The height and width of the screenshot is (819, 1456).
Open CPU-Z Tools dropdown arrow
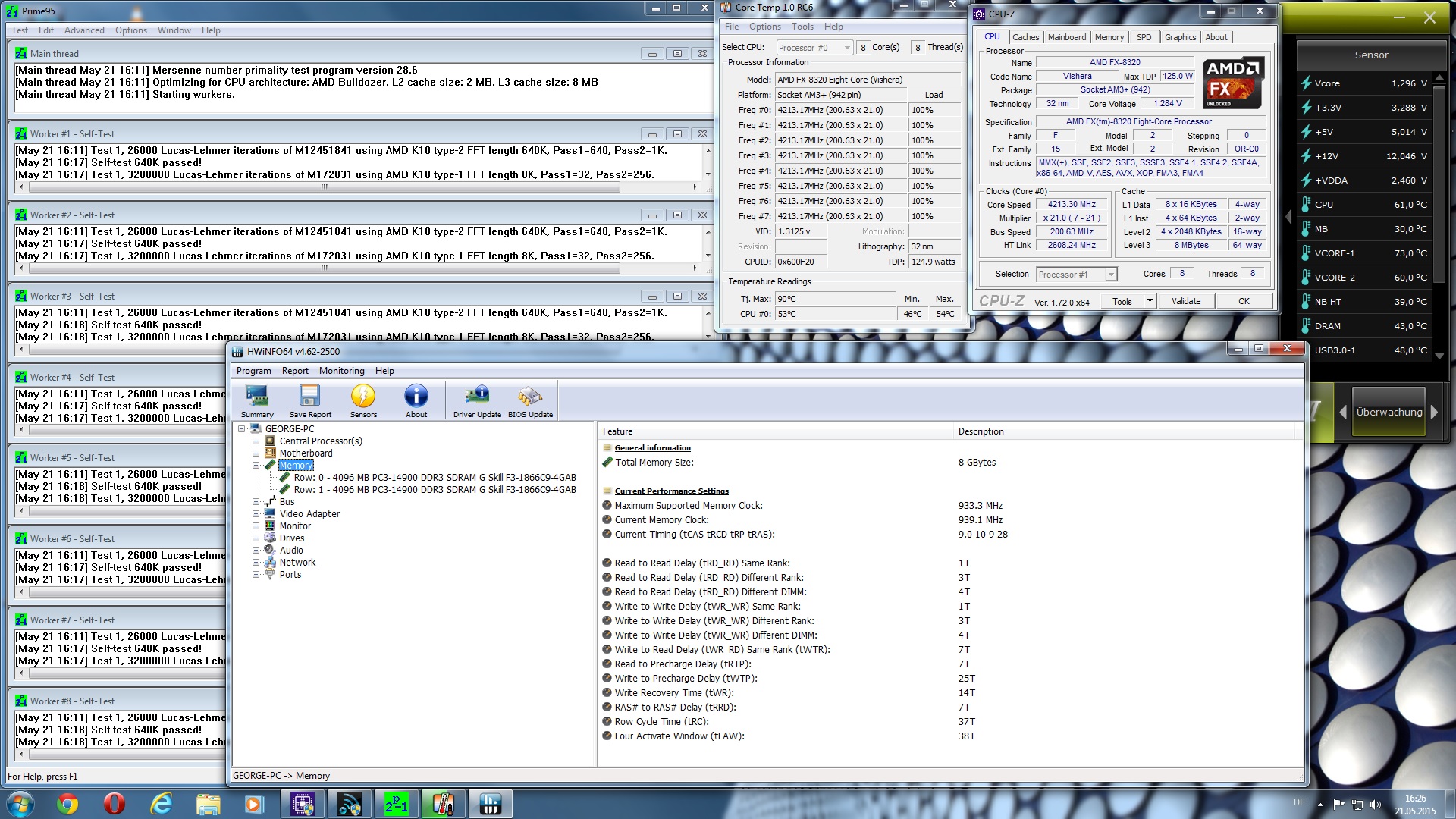click(1150, 301)
